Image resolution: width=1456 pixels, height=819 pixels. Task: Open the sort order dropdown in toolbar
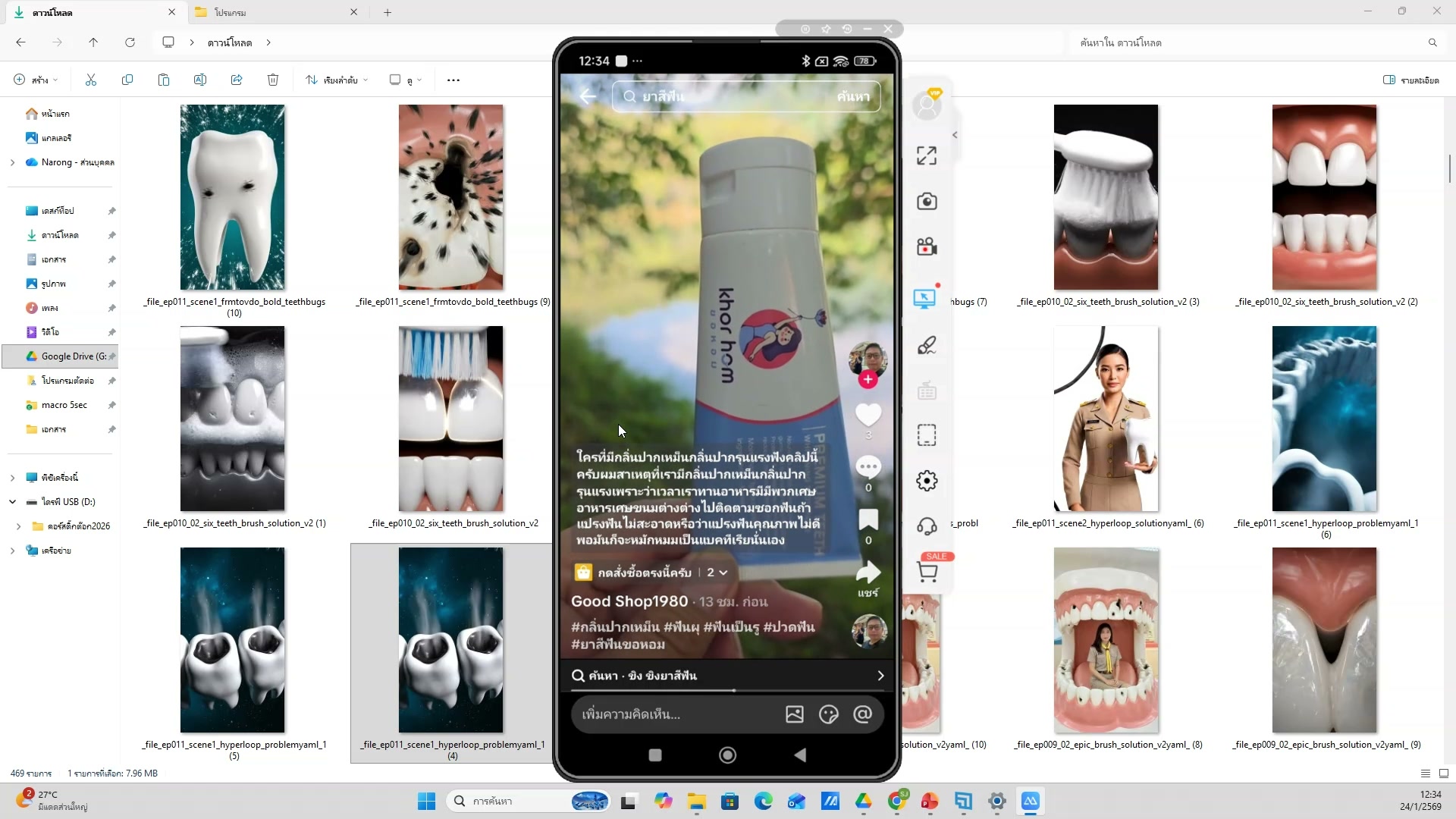point(337,80)
